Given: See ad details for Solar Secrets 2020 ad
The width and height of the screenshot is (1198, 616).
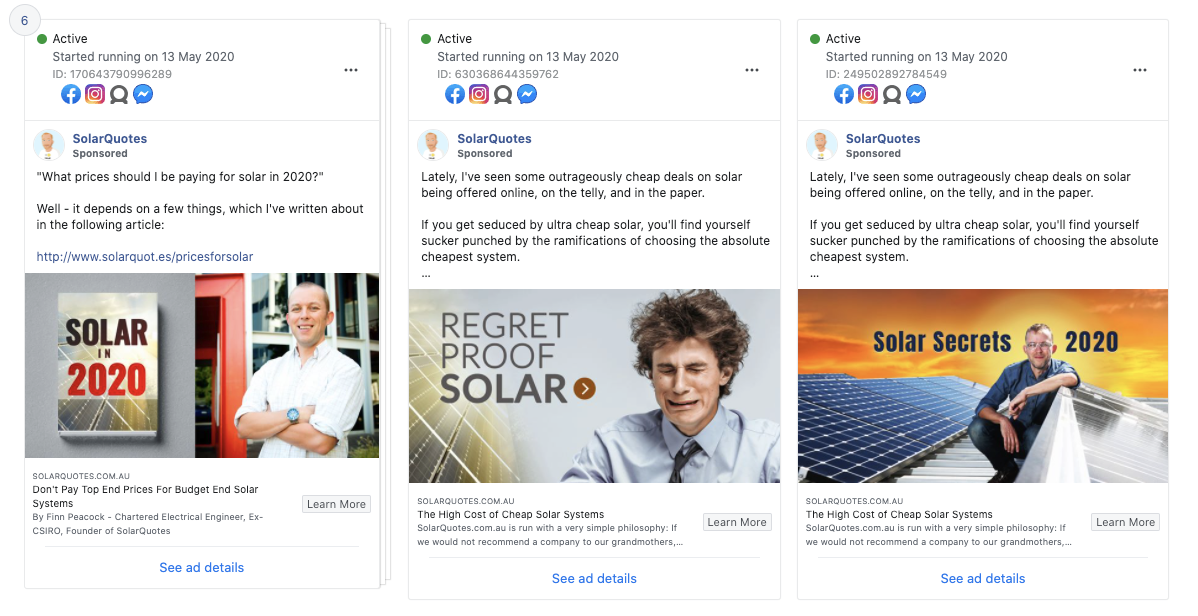Looking at the screenshot, I should tap(983, 579).
